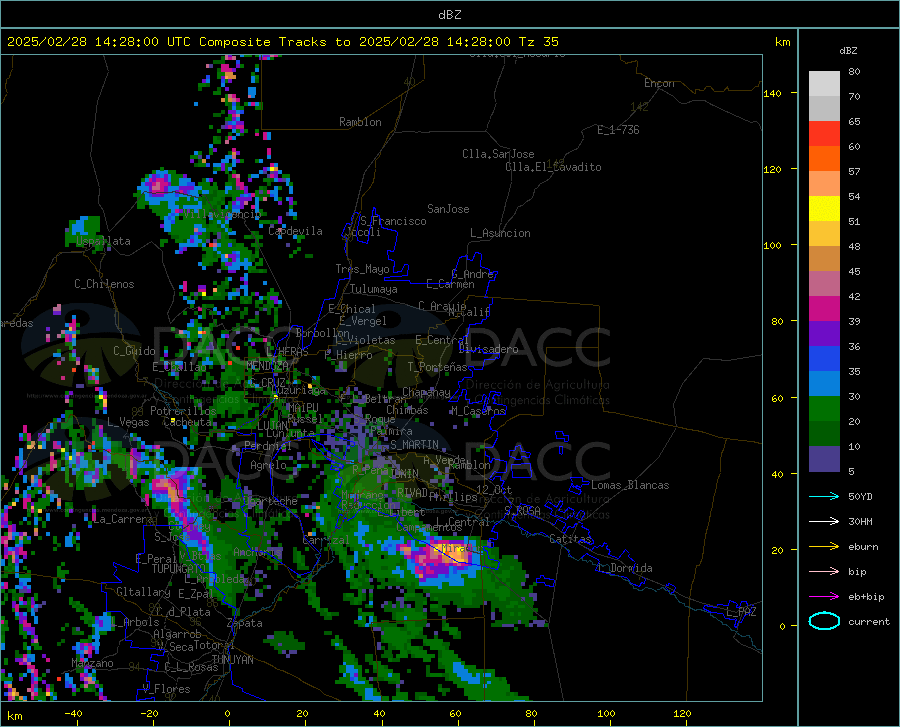Click the cyan 50YD track arrow in legend
The width and height of the screenshot is (900, 727).
[824, 496]
